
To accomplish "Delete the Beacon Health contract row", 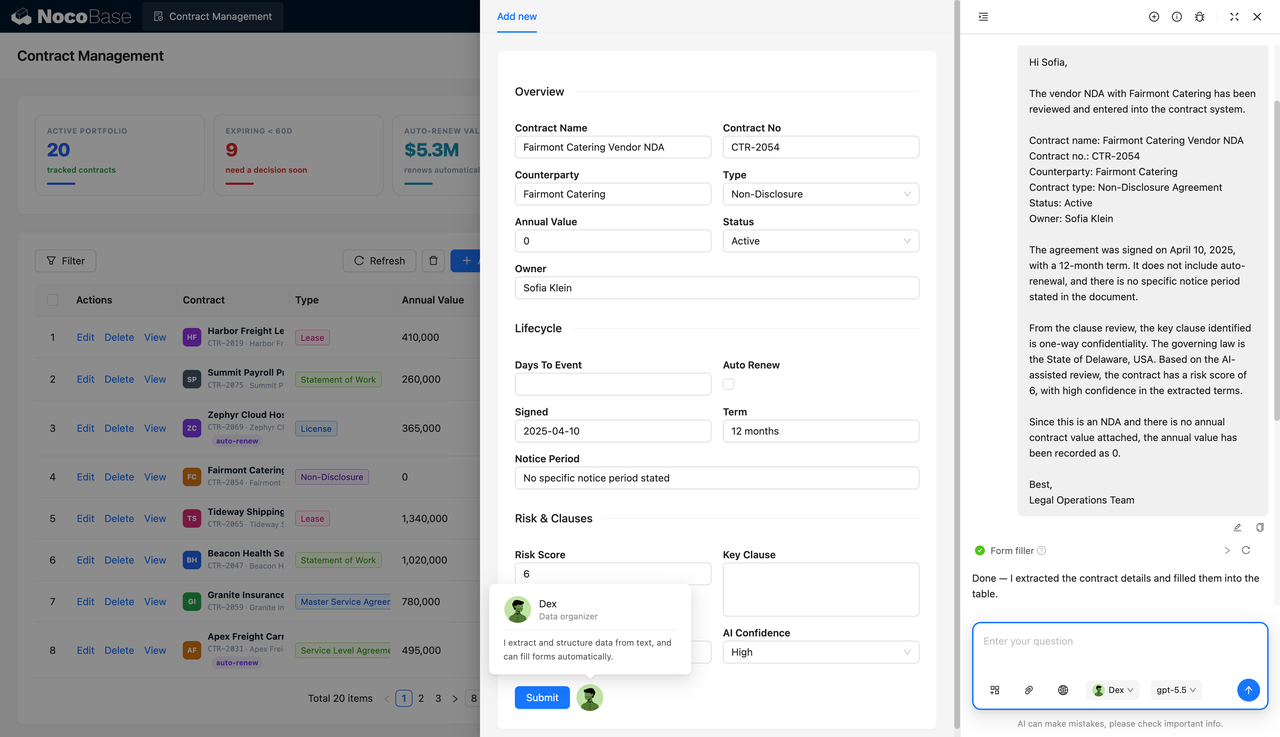I will click(x=119, y=560).
